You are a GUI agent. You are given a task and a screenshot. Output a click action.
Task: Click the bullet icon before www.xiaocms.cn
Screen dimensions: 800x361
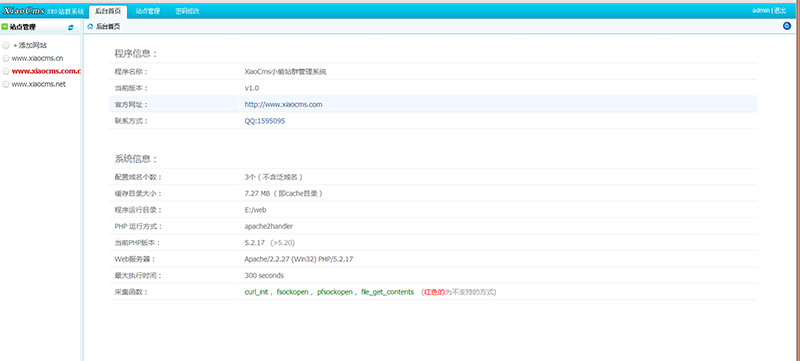(6, 58)
